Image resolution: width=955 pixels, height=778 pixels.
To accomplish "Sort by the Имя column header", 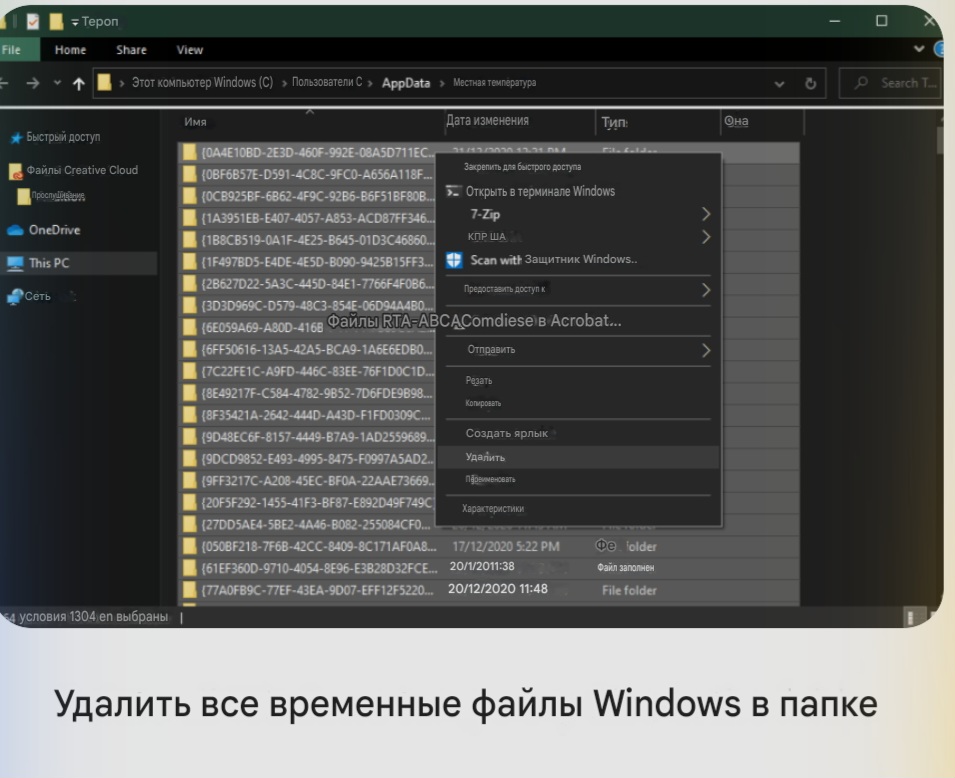I will coord(195,122).
